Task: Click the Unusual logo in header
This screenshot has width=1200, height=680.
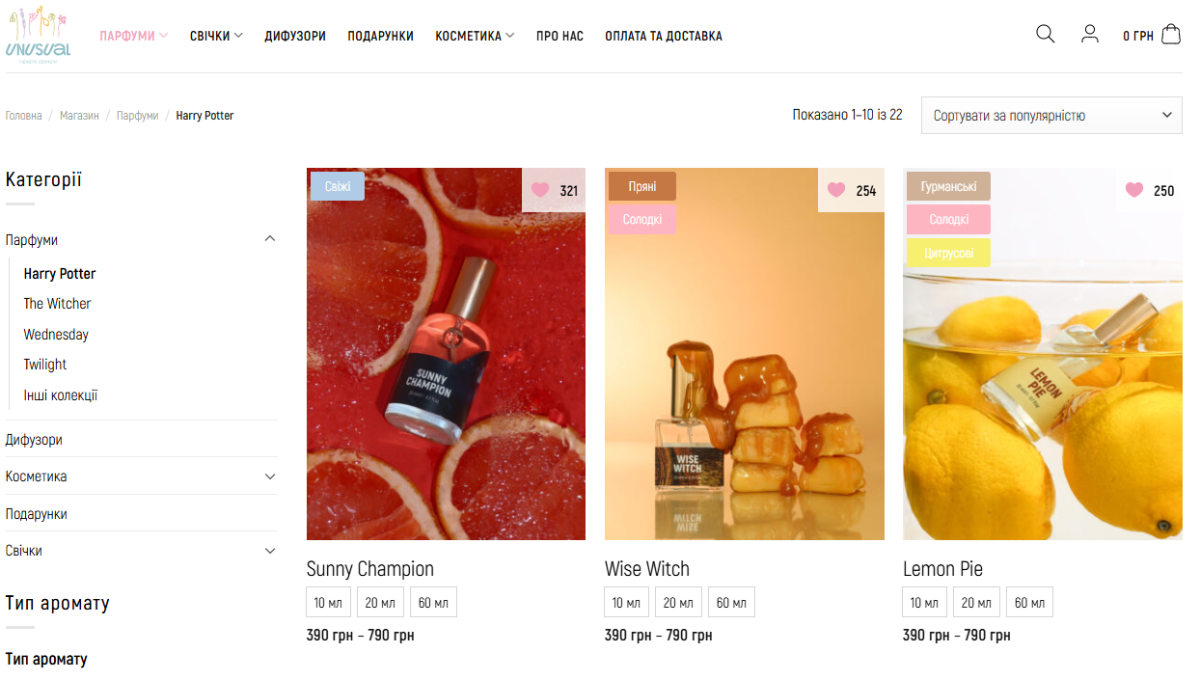Action: tap(38, 36)
